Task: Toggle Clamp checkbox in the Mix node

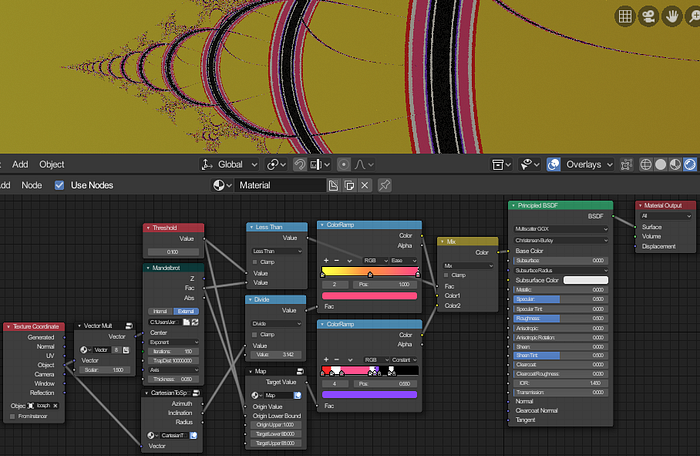Action: pyautogui.click(x=446, y=275)
